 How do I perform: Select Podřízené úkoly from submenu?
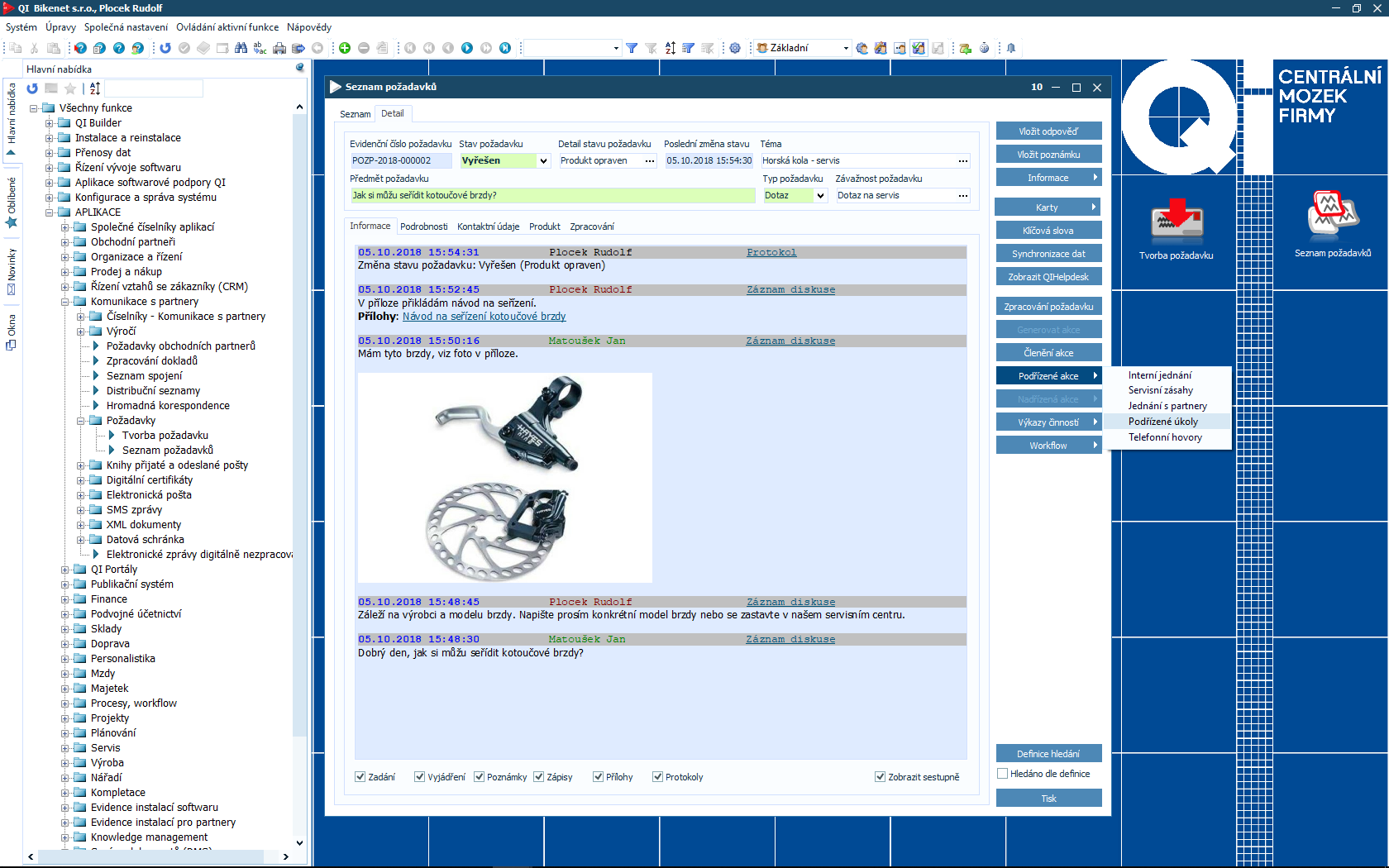[1162, 422]
